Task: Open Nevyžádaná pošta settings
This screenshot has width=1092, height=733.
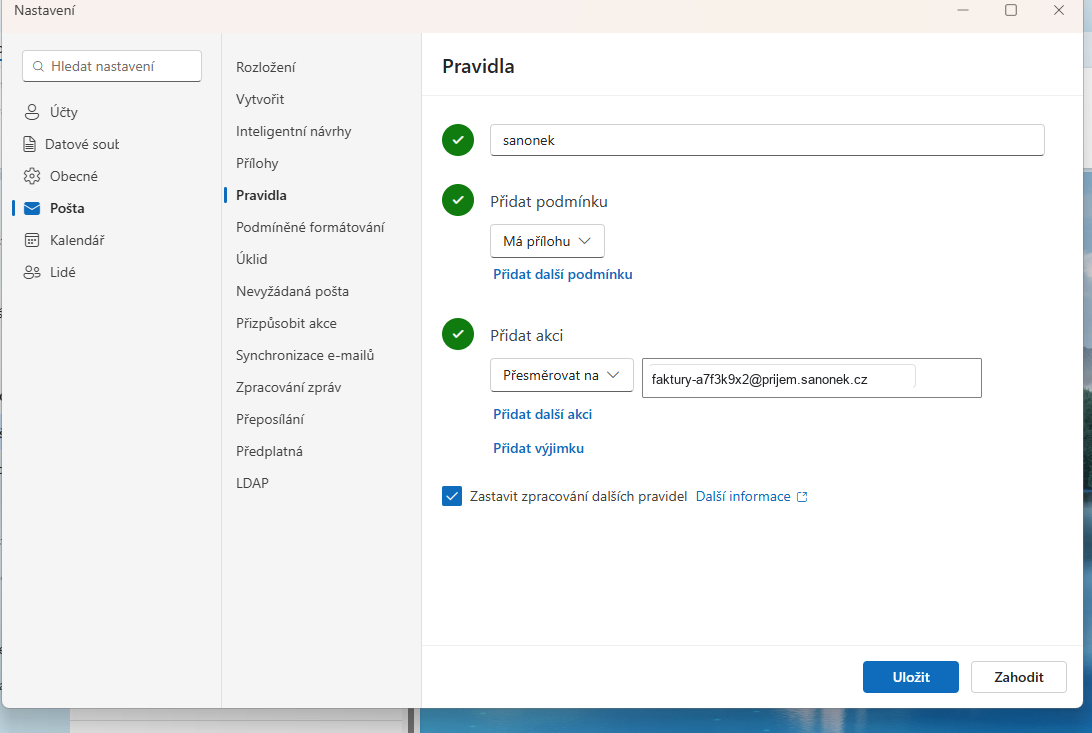Action: point(292,291)
